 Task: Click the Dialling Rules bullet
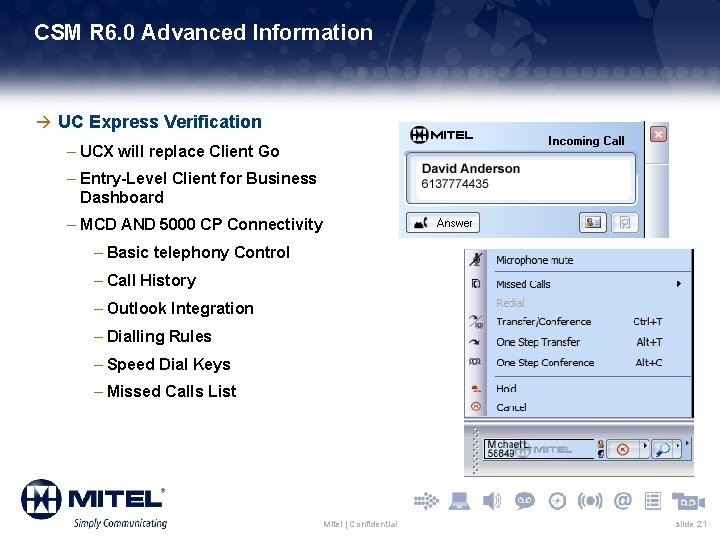coord(159,336)
